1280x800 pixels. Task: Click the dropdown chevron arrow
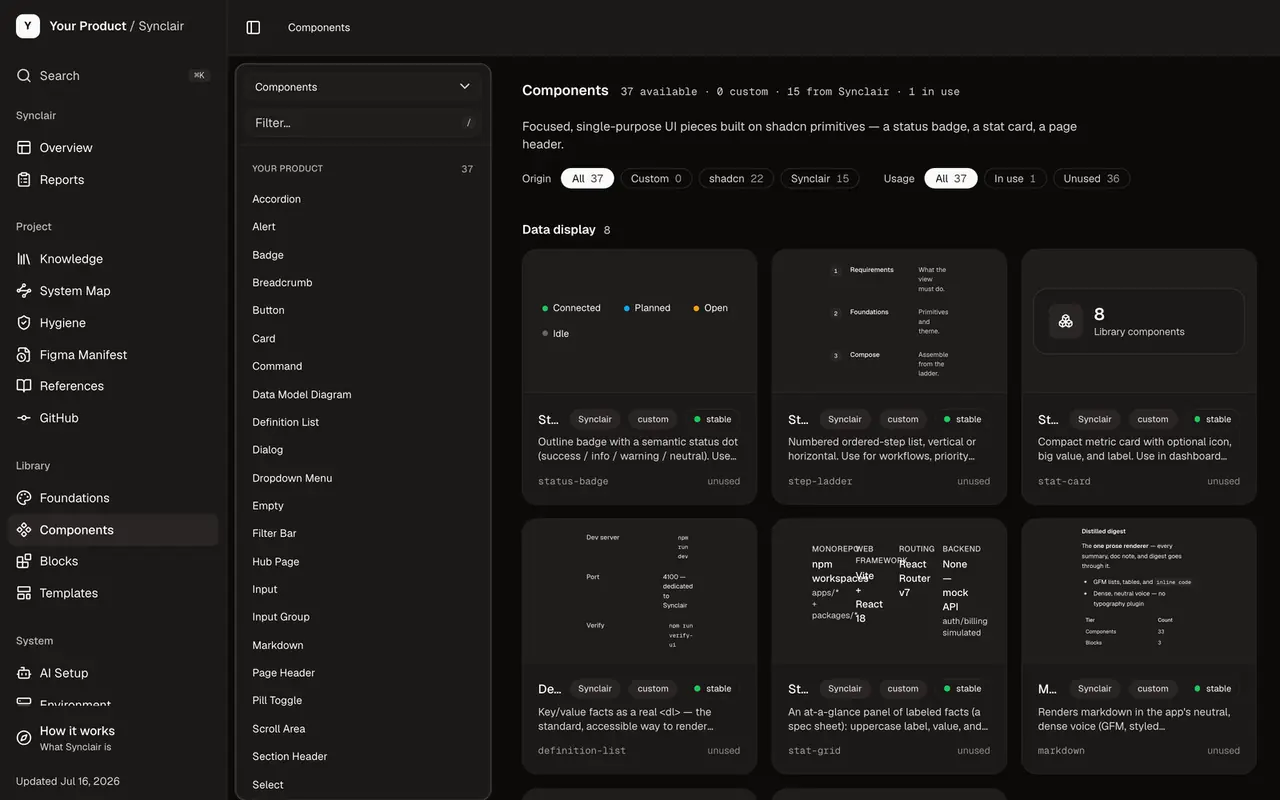pos(465,87)
